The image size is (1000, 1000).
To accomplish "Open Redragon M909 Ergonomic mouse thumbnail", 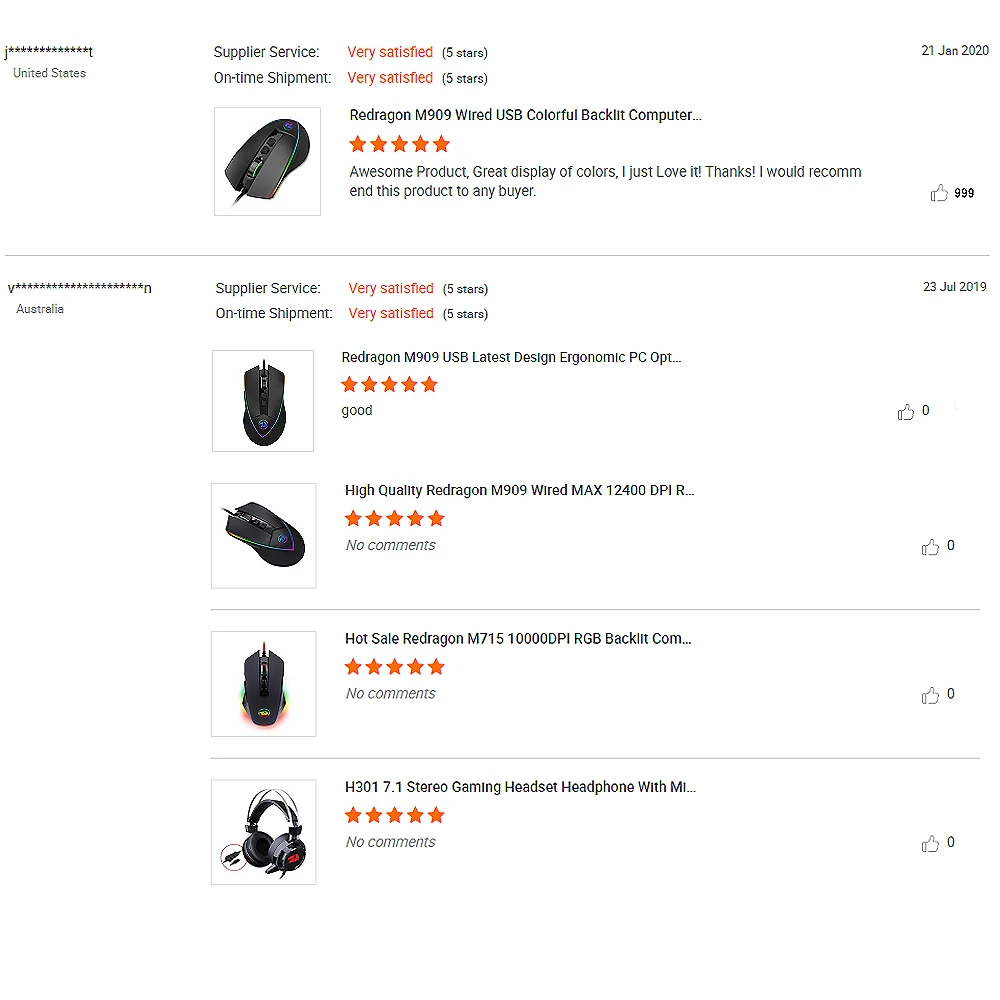I will pos(263,400).
